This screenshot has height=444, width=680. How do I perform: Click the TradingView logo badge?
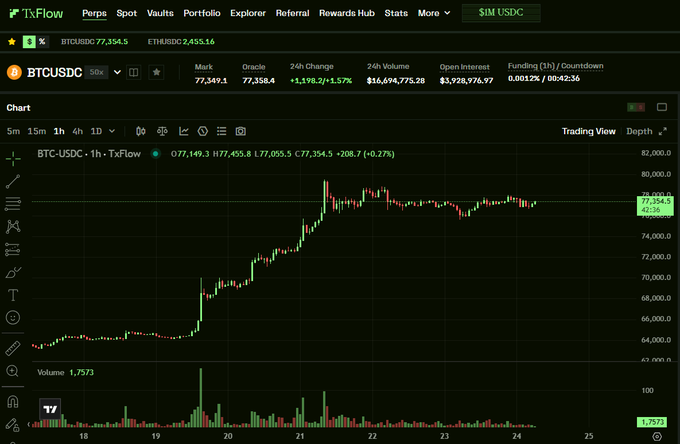[x=50, y=409]
